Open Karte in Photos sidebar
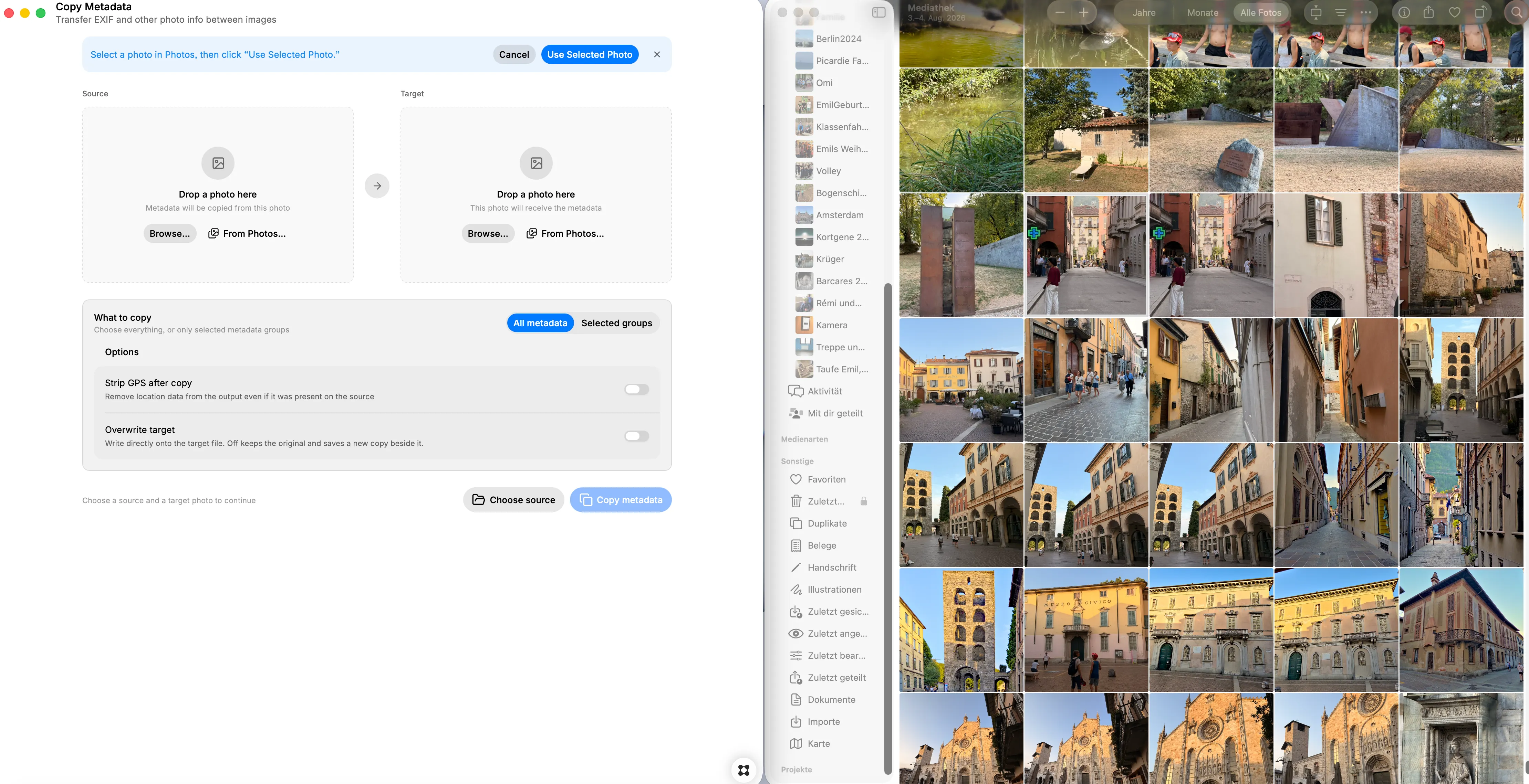The height and width of the screenshot is (784, 1529). [819, 744]
